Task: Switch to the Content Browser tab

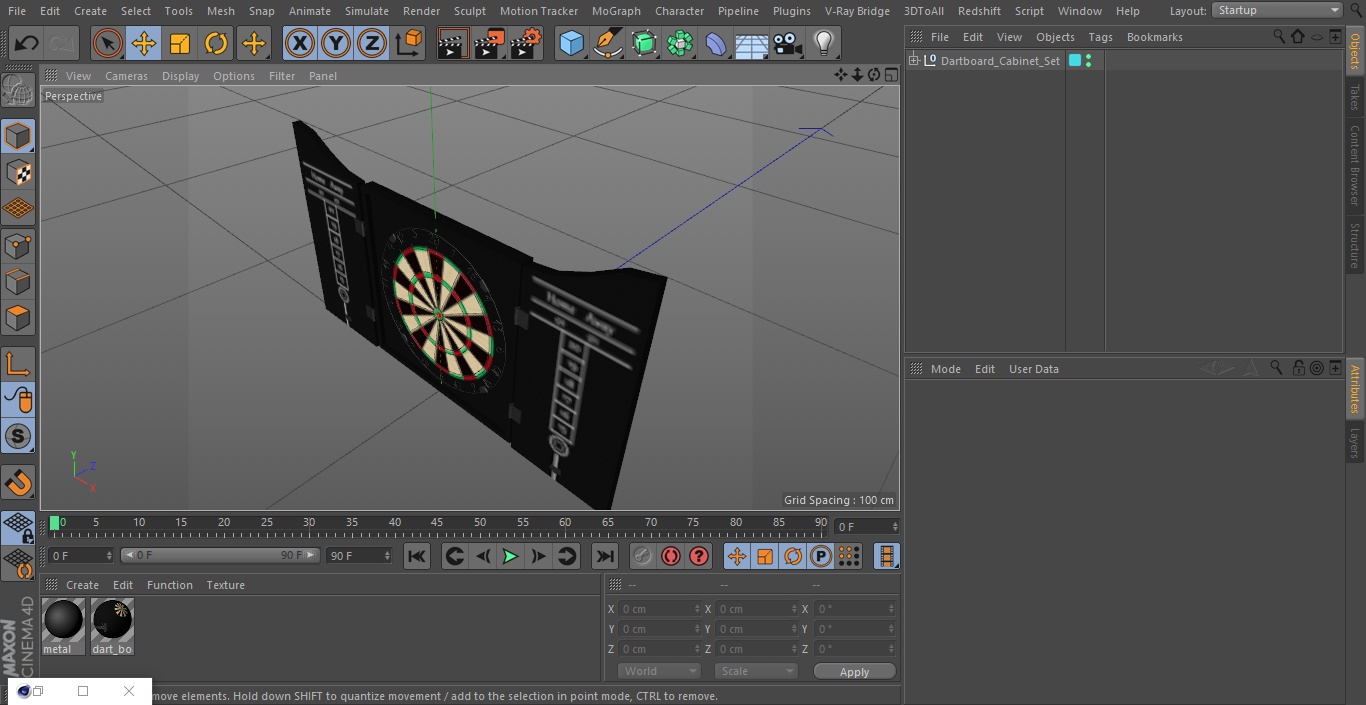Action: click(x=1355, y=165)
